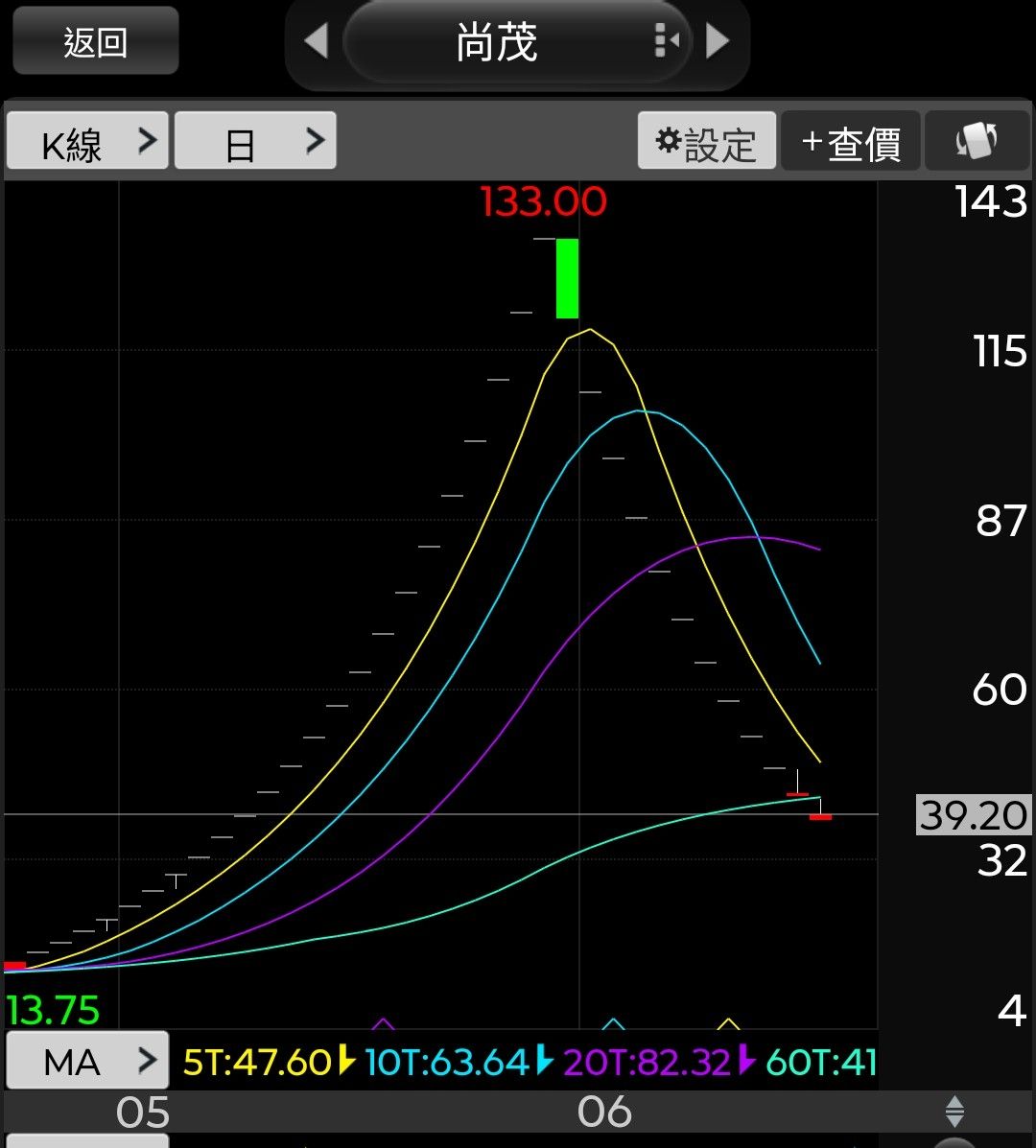
Task: Tap the yellow event marker on chart bottom
Action: coord(728,1023)
